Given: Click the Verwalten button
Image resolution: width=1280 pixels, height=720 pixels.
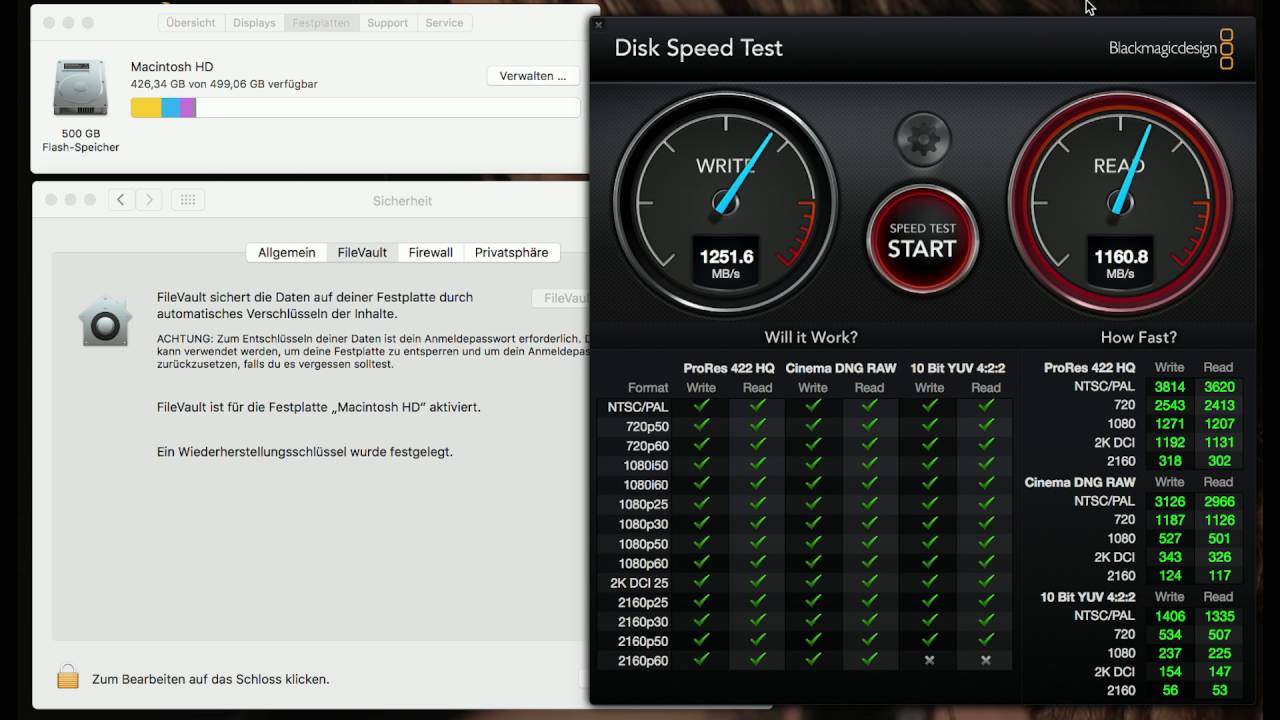Looking at the screenshot, I should [533, 76].
